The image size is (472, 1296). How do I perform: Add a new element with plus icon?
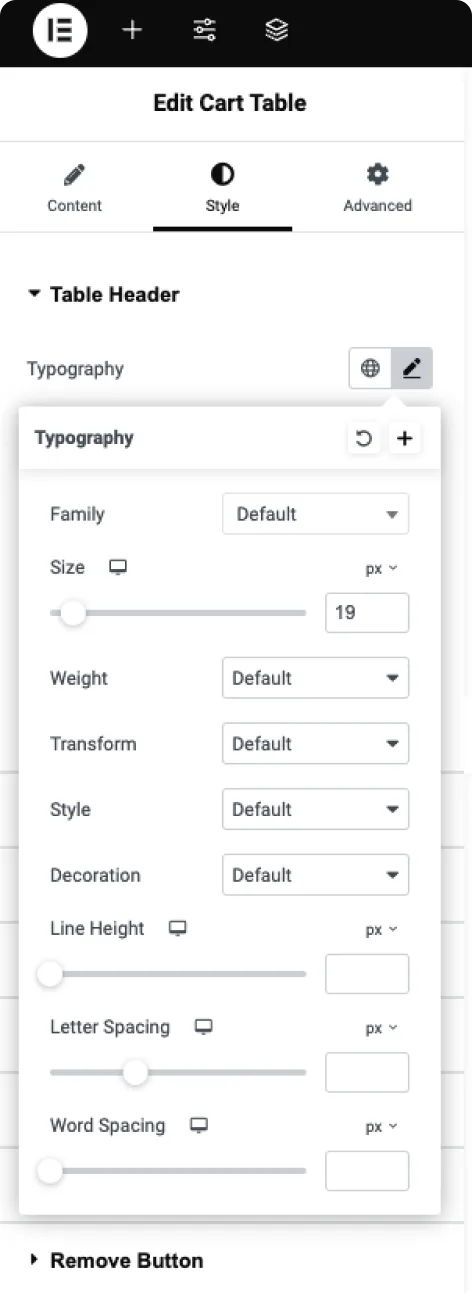[x=132, y=31]
